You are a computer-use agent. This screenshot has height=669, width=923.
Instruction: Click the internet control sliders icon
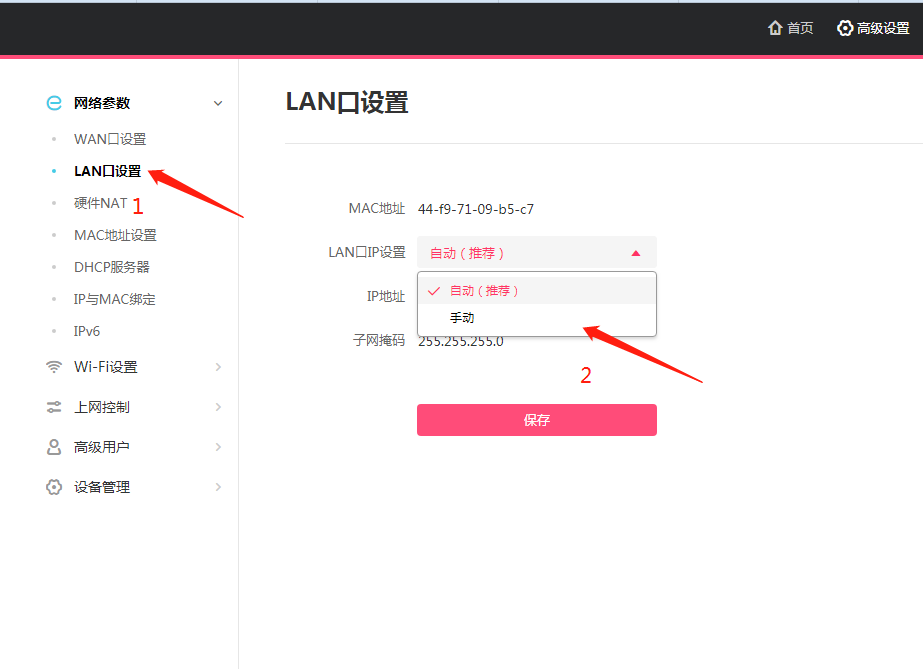coord(54,407)
